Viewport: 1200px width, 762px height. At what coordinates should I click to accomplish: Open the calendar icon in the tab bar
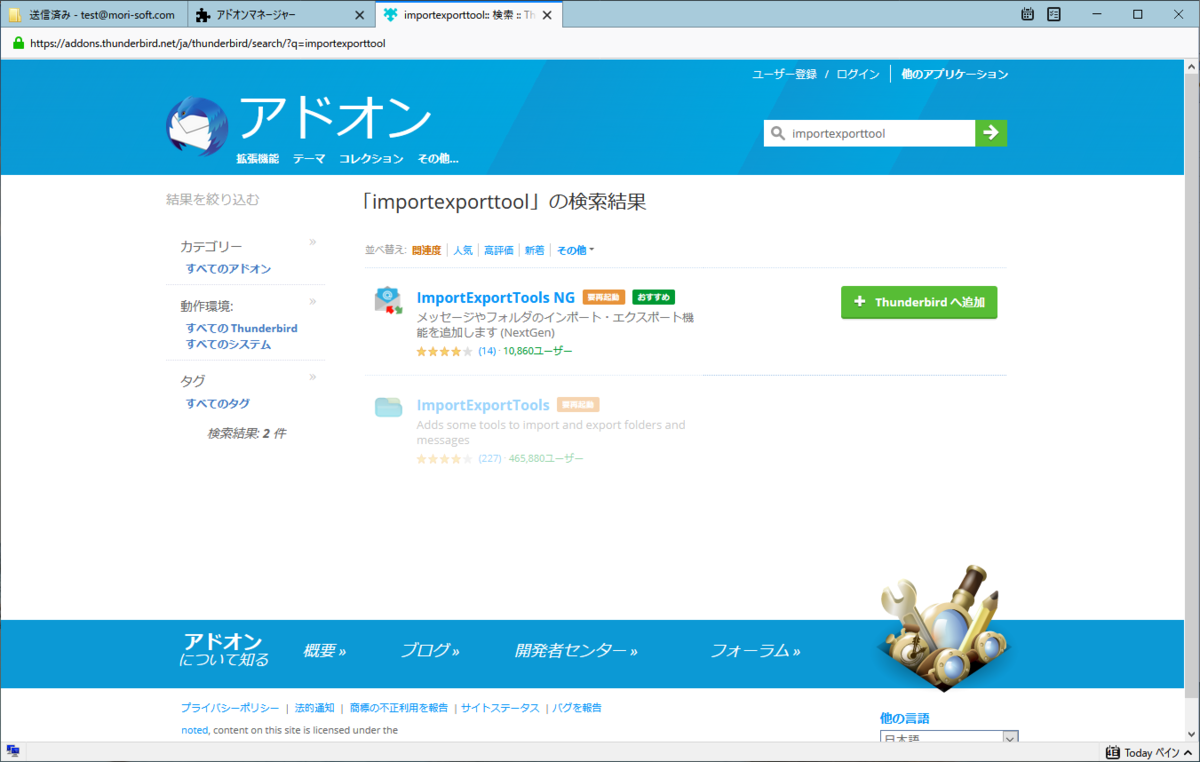pyautogui.click(x=1028, y=14)
